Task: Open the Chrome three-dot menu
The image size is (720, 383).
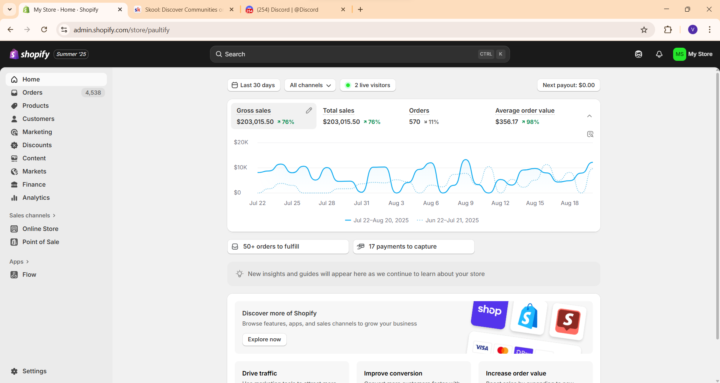Action: click(x=709, y=29)
